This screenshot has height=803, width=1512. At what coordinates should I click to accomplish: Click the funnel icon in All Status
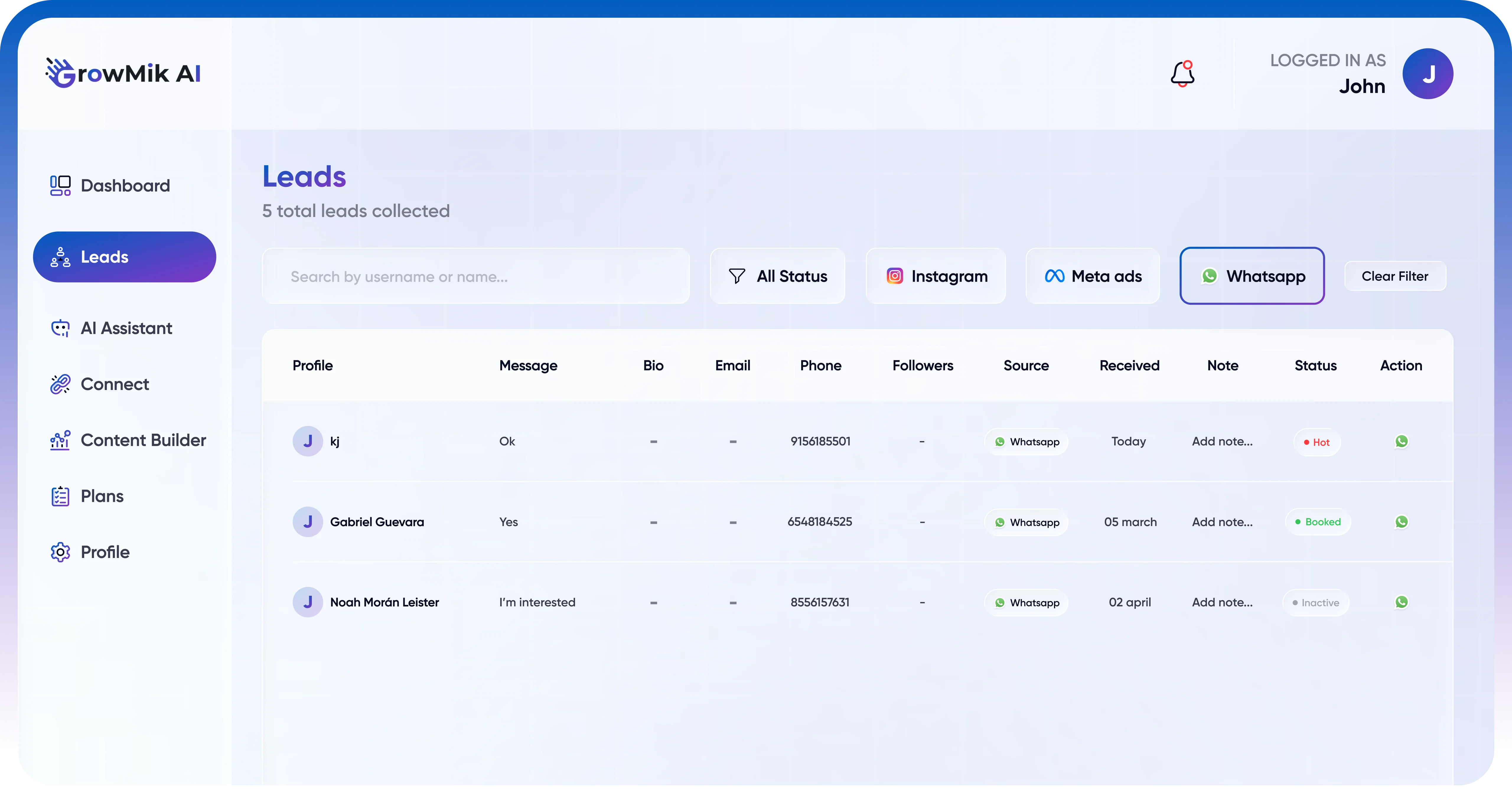(x=737, y=276)
